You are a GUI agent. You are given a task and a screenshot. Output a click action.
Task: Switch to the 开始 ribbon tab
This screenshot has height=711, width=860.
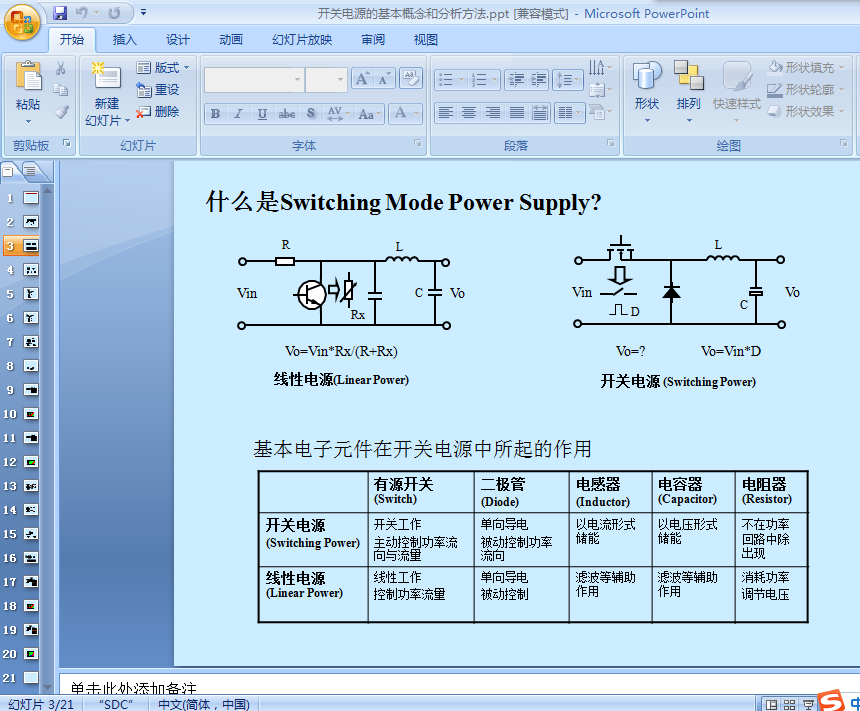pos(72,40)
